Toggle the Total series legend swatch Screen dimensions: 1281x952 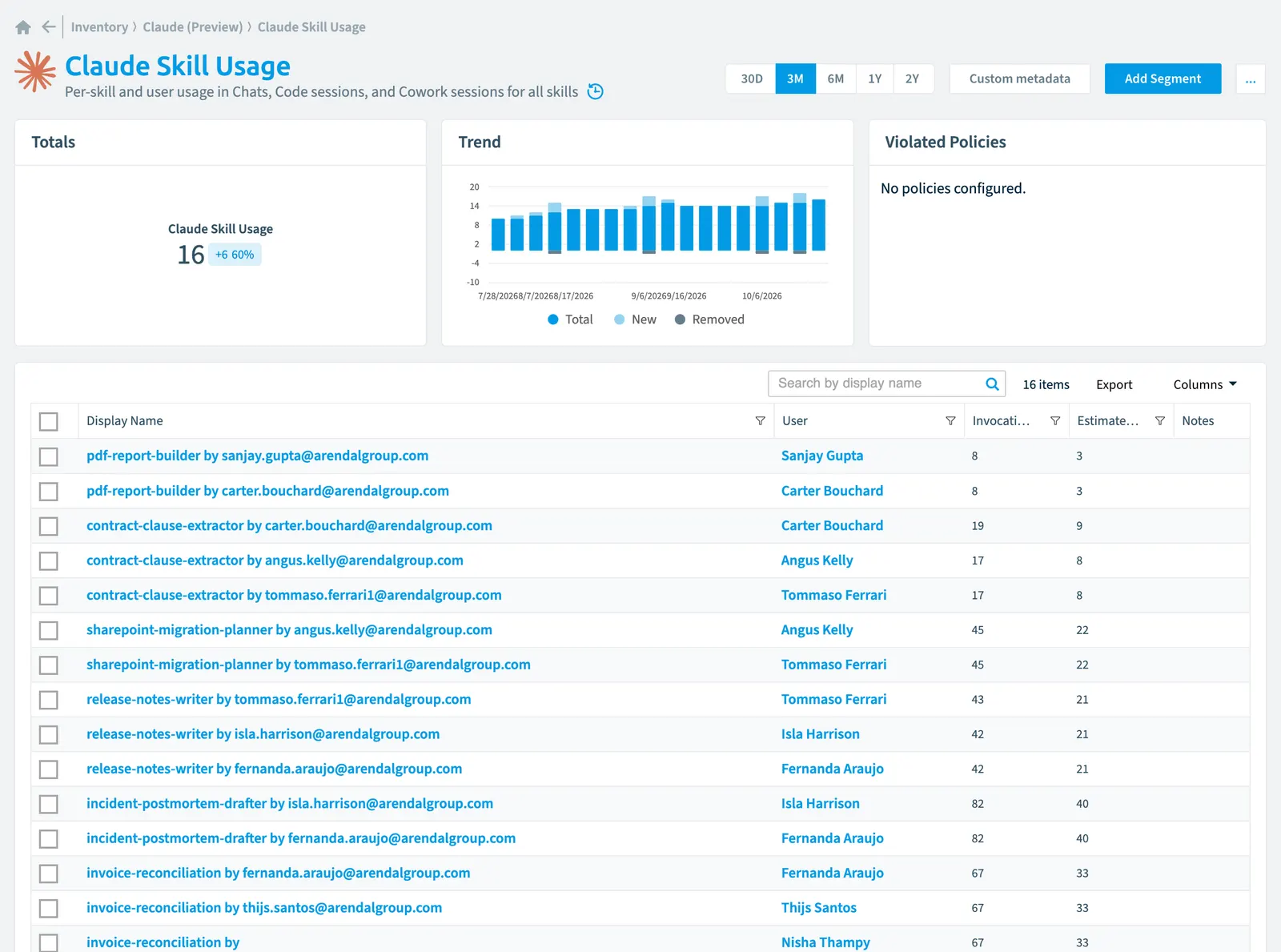552,319
